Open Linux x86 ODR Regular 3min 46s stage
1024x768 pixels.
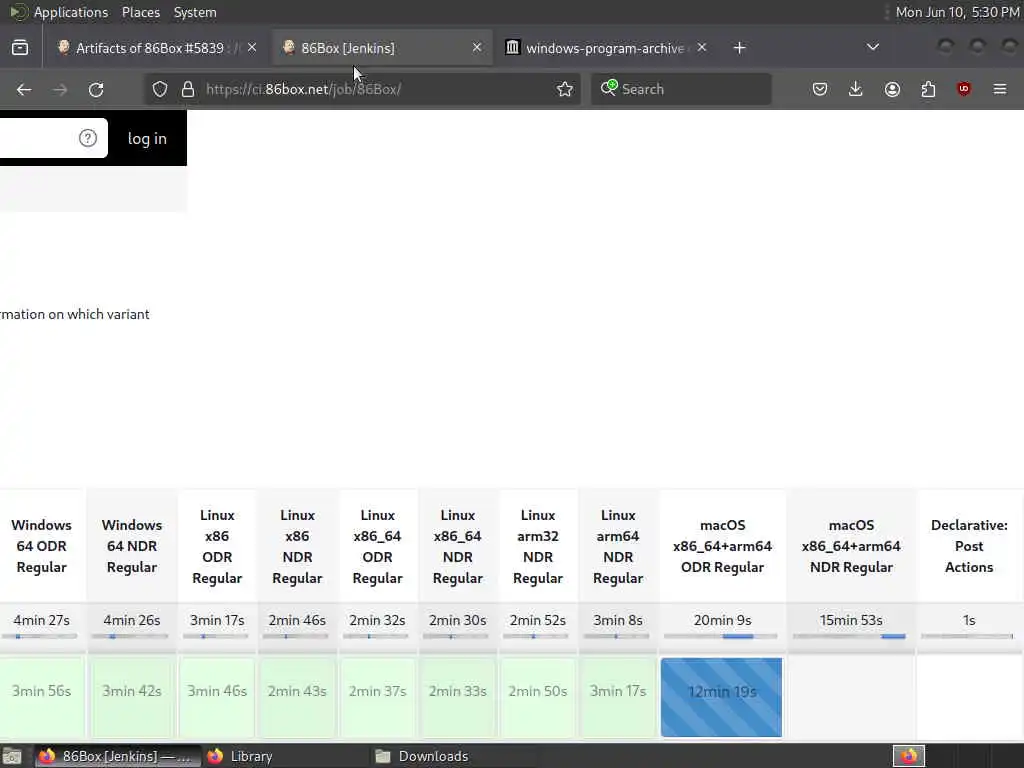[x=217, y=697]
